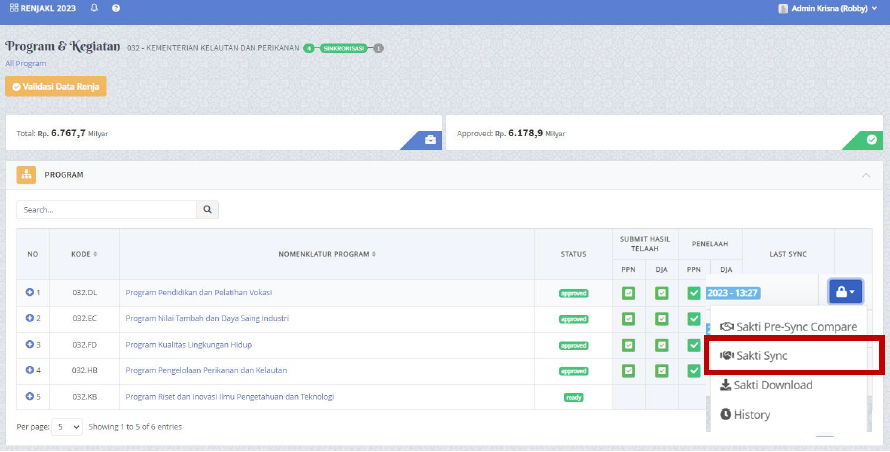
Task: Open RENJAKL 2023 home grid icon
Action: (x=13, y=8)
